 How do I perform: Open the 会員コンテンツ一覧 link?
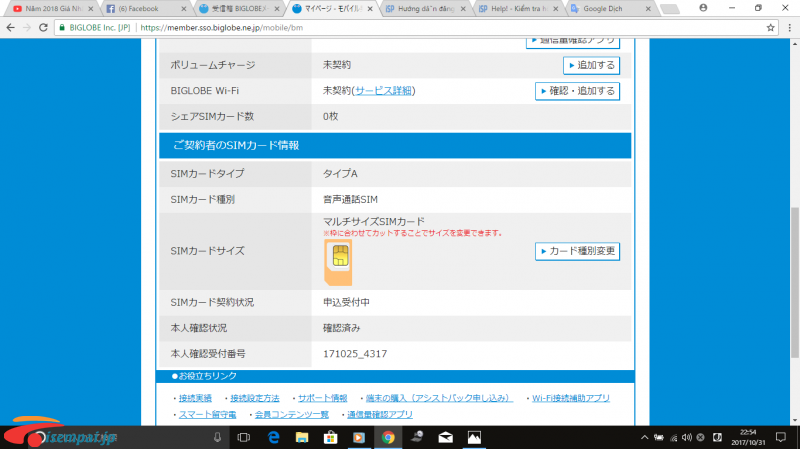click(x=292, y=414)
